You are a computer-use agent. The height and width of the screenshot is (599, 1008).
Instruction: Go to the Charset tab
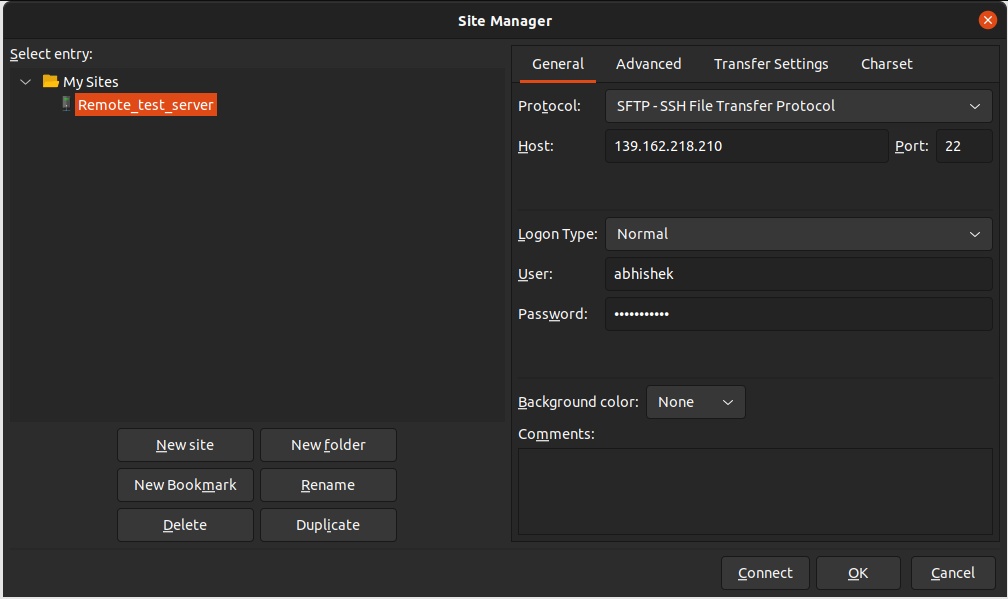coord(886,64)
